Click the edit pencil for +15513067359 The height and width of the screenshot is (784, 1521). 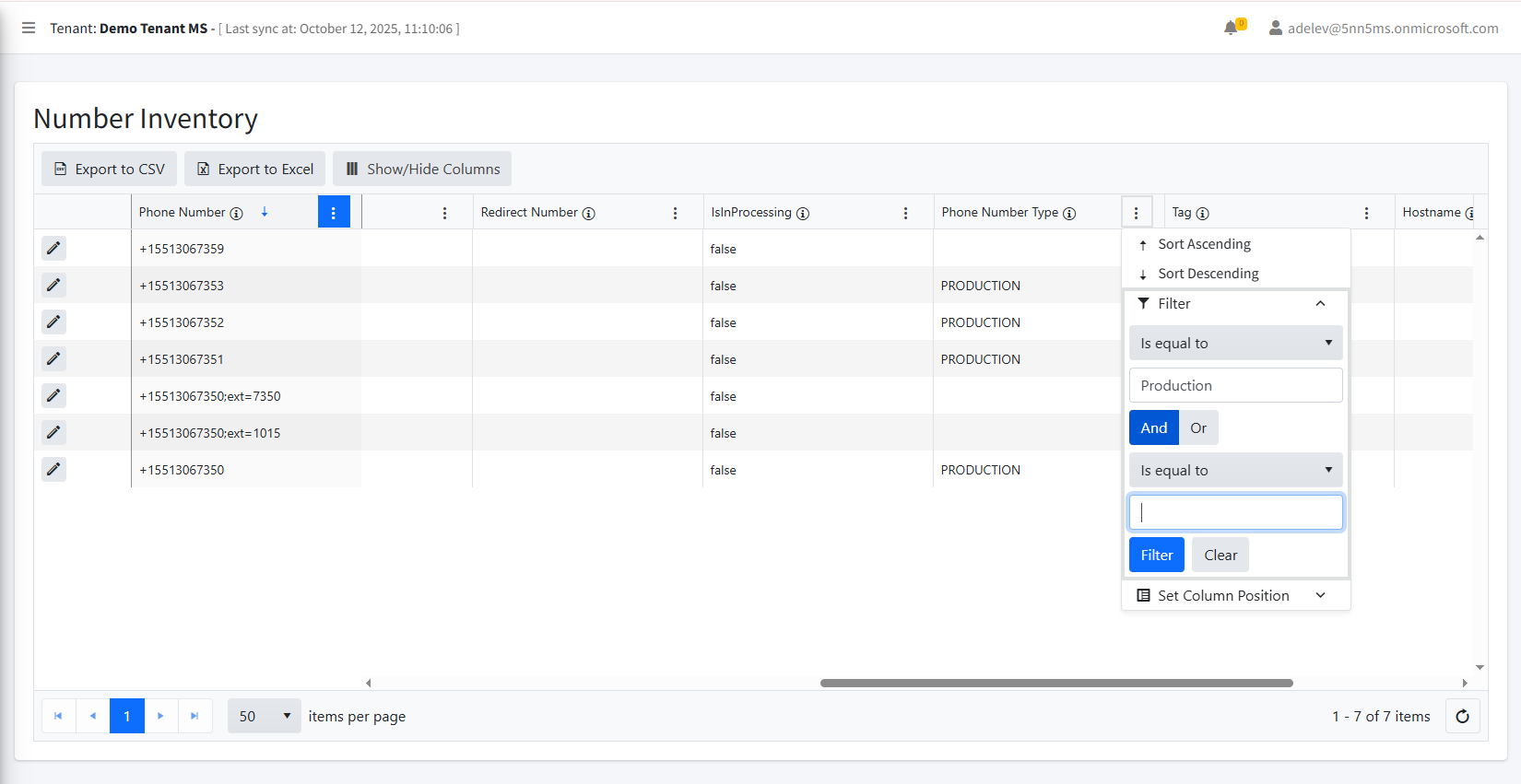click(x=53, y=248)
